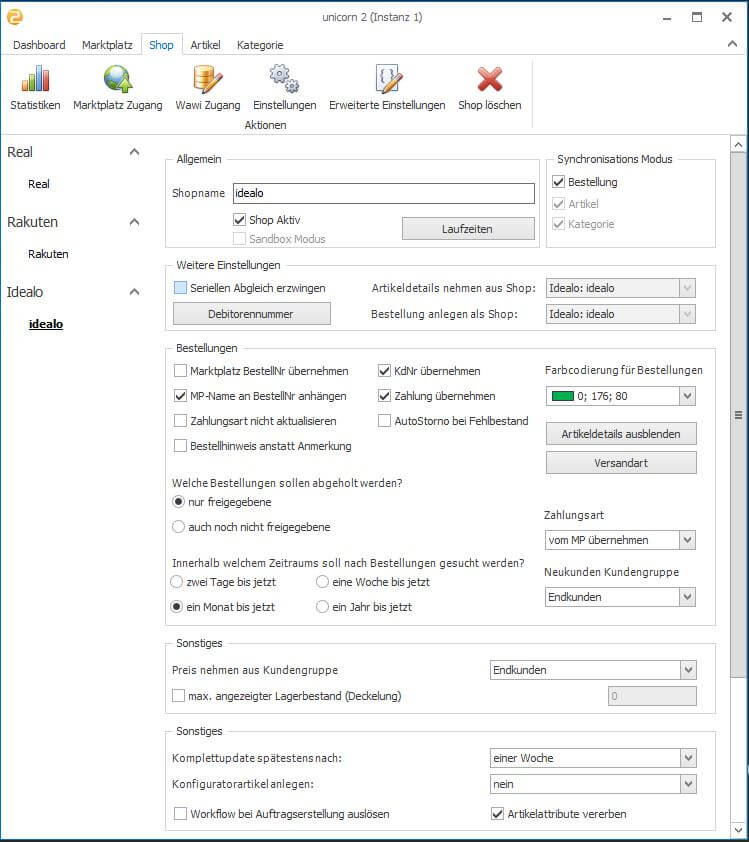Uncheck MP-Name an BestellNr anhängen
This screenshot has height=842, width=749.
point(180,396)
